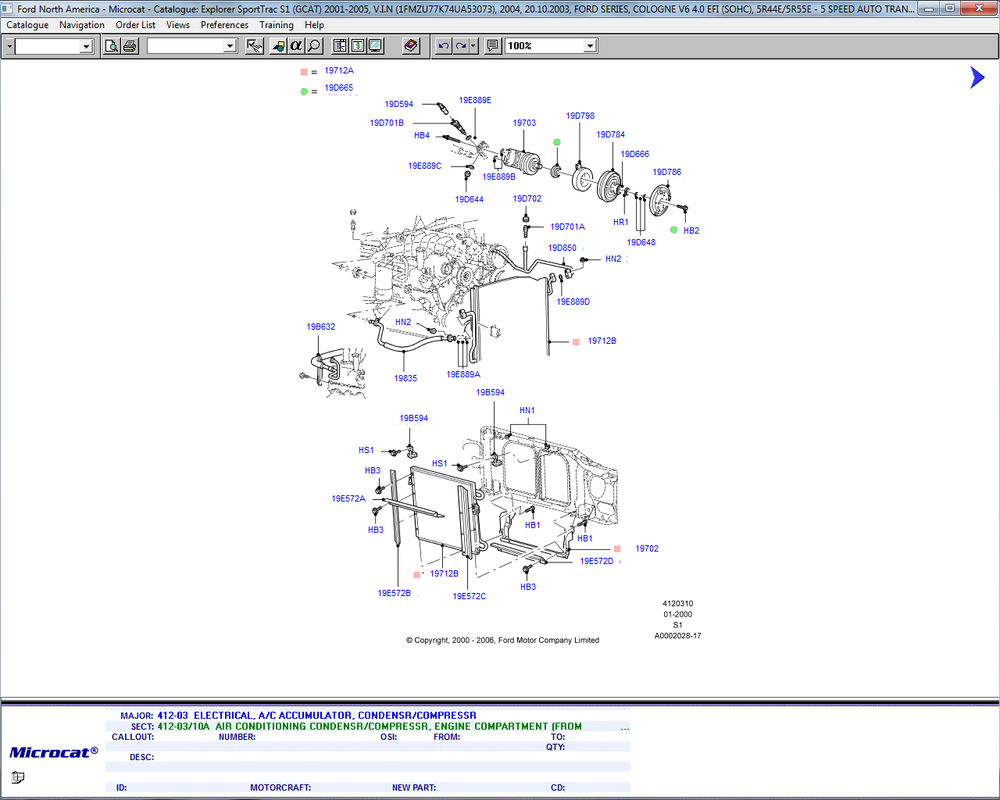The image size is (1000, 800).
Task: Open the 100% zoom dropdown
Action: click(x=590, y=46)
